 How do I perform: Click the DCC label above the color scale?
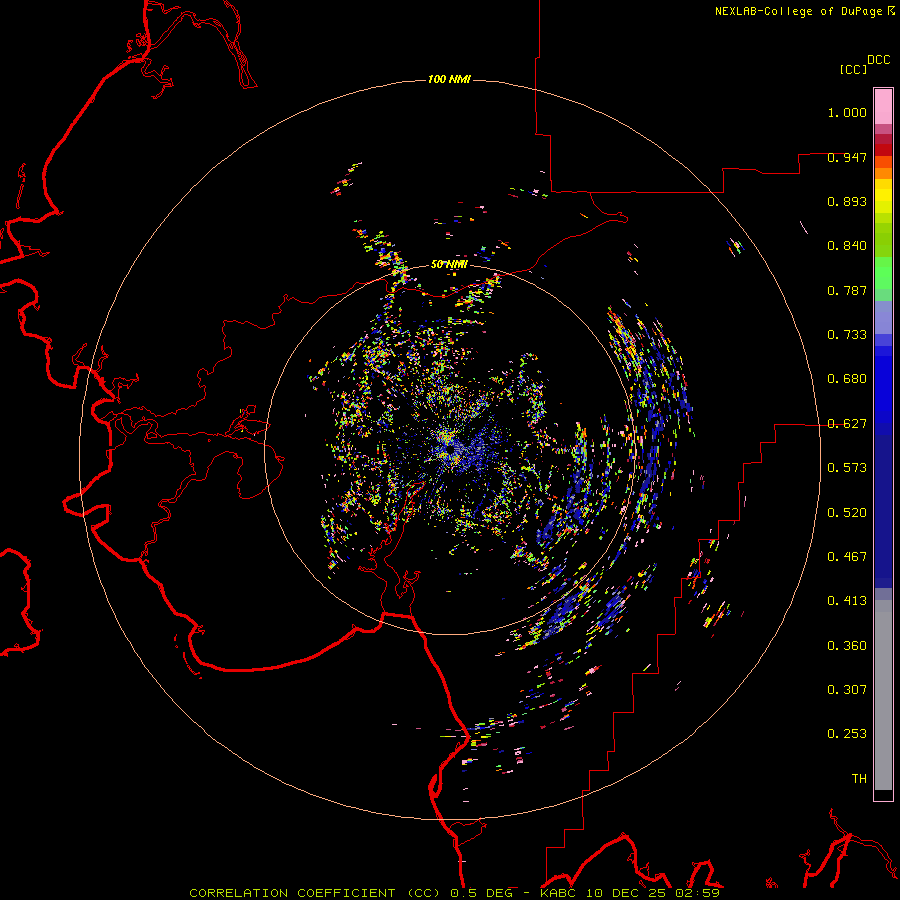coord(878,60)
